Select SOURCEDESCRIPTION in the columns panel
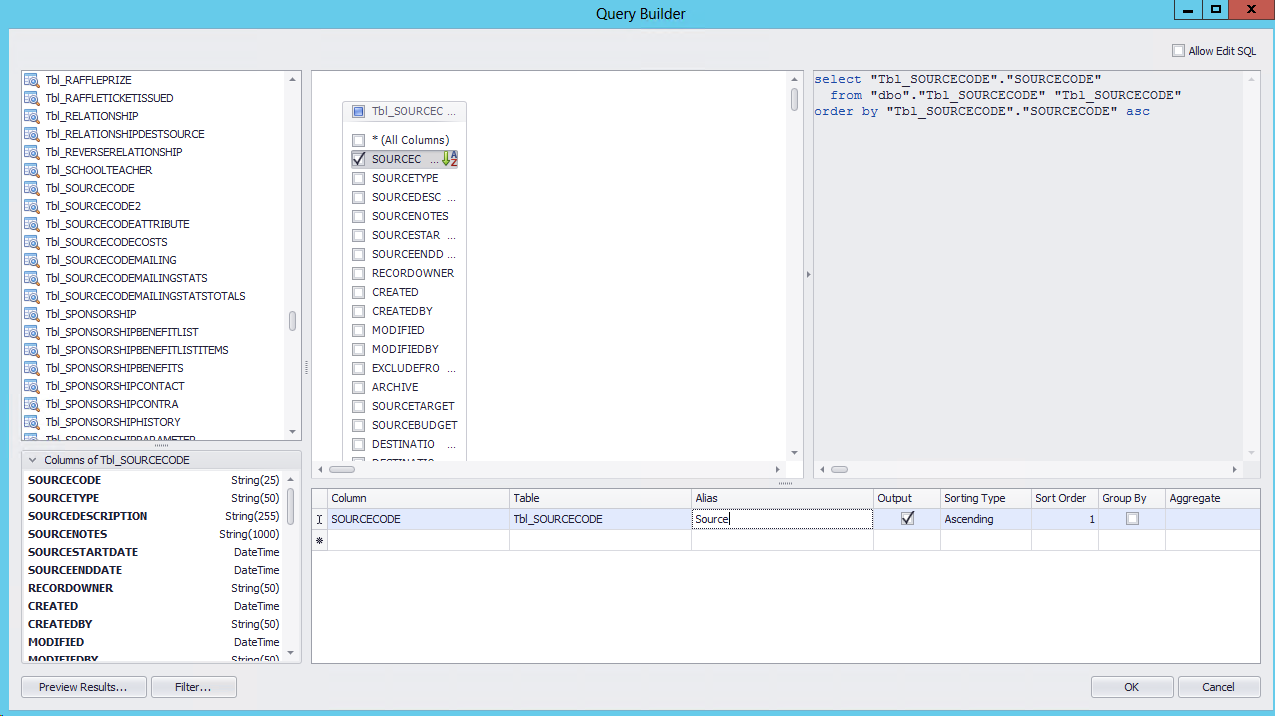The width and height of the screenshot is (1275, 716). pos(153,516)
